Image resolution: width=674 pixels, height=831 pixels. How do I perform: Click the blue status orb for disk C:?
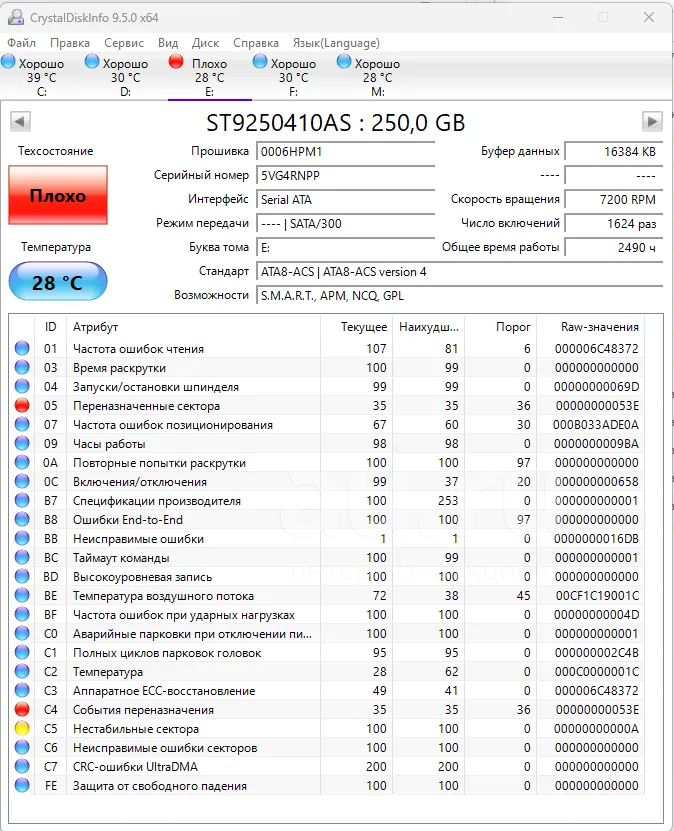[8, 61]
